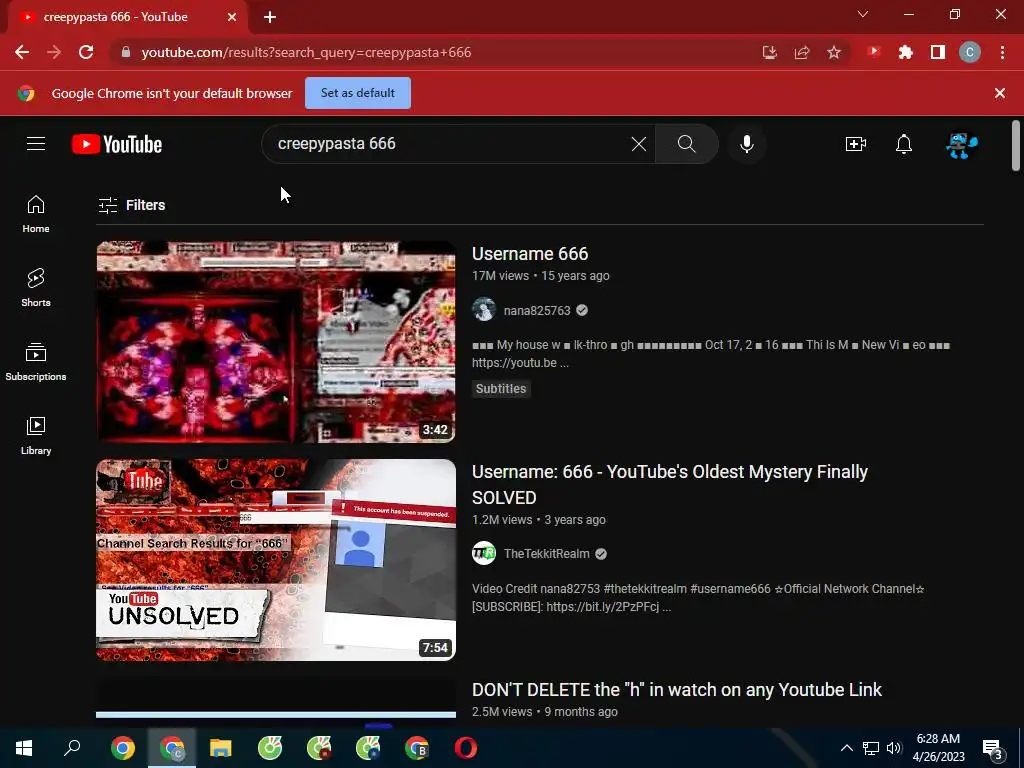The image size is (1024, 768).
Task: Open Chrome three-dot menu
Action: point(1002,52)
